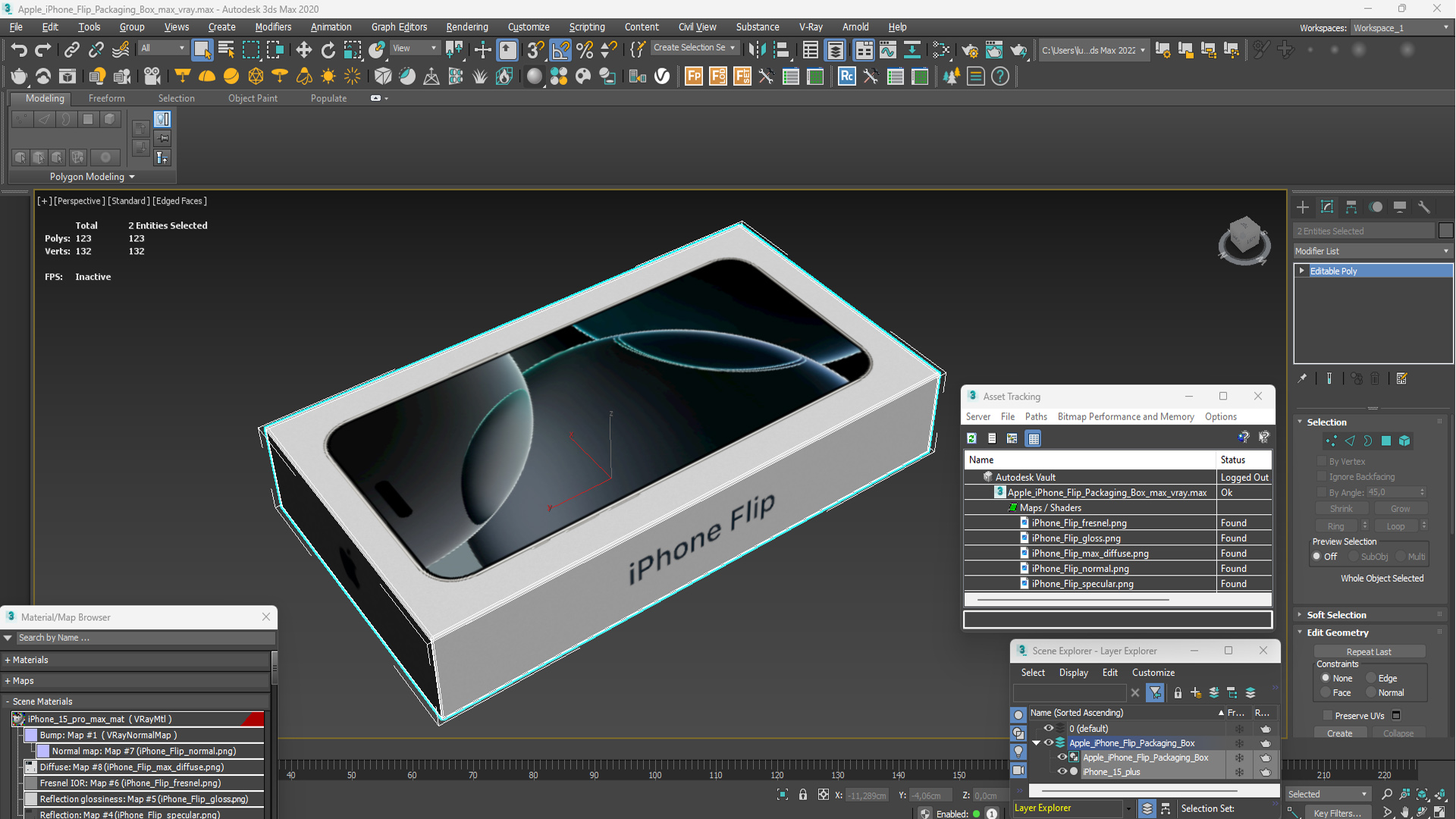1456x819 pixels.
Task: Open Schematic View from toolbar
Action: [x=912, y=50]
